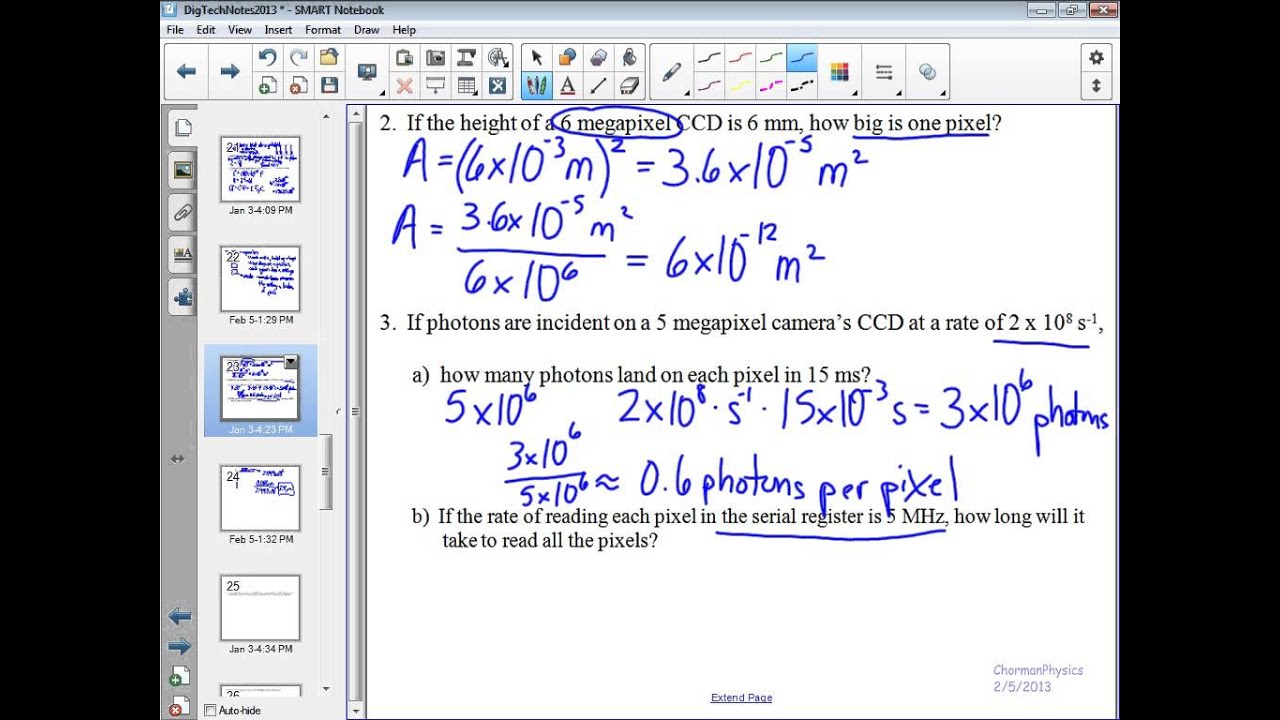Select the Pens tool
Viewport: 1280px width, 720px height.
coord(536,86)
